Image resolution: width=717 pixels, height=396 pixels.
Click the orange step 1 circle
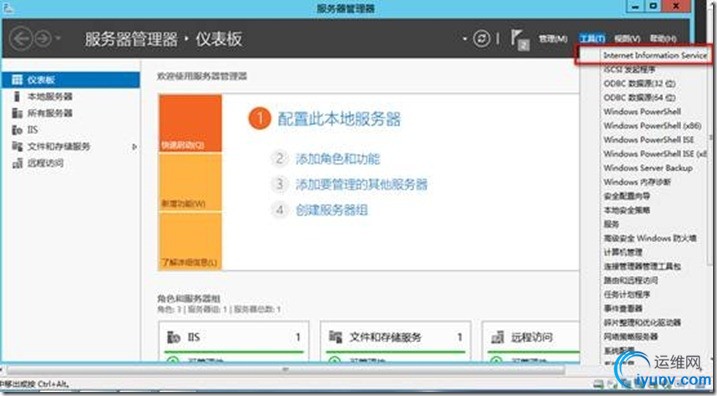point(260,118)
